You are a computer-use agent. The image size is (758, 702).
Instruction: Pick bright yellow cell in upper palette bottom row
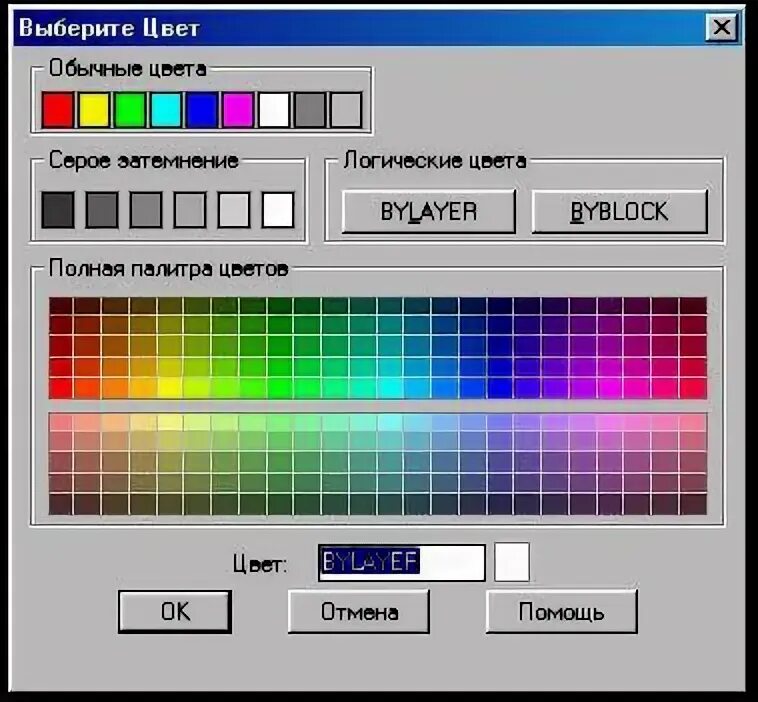click(x=170, y=388)
